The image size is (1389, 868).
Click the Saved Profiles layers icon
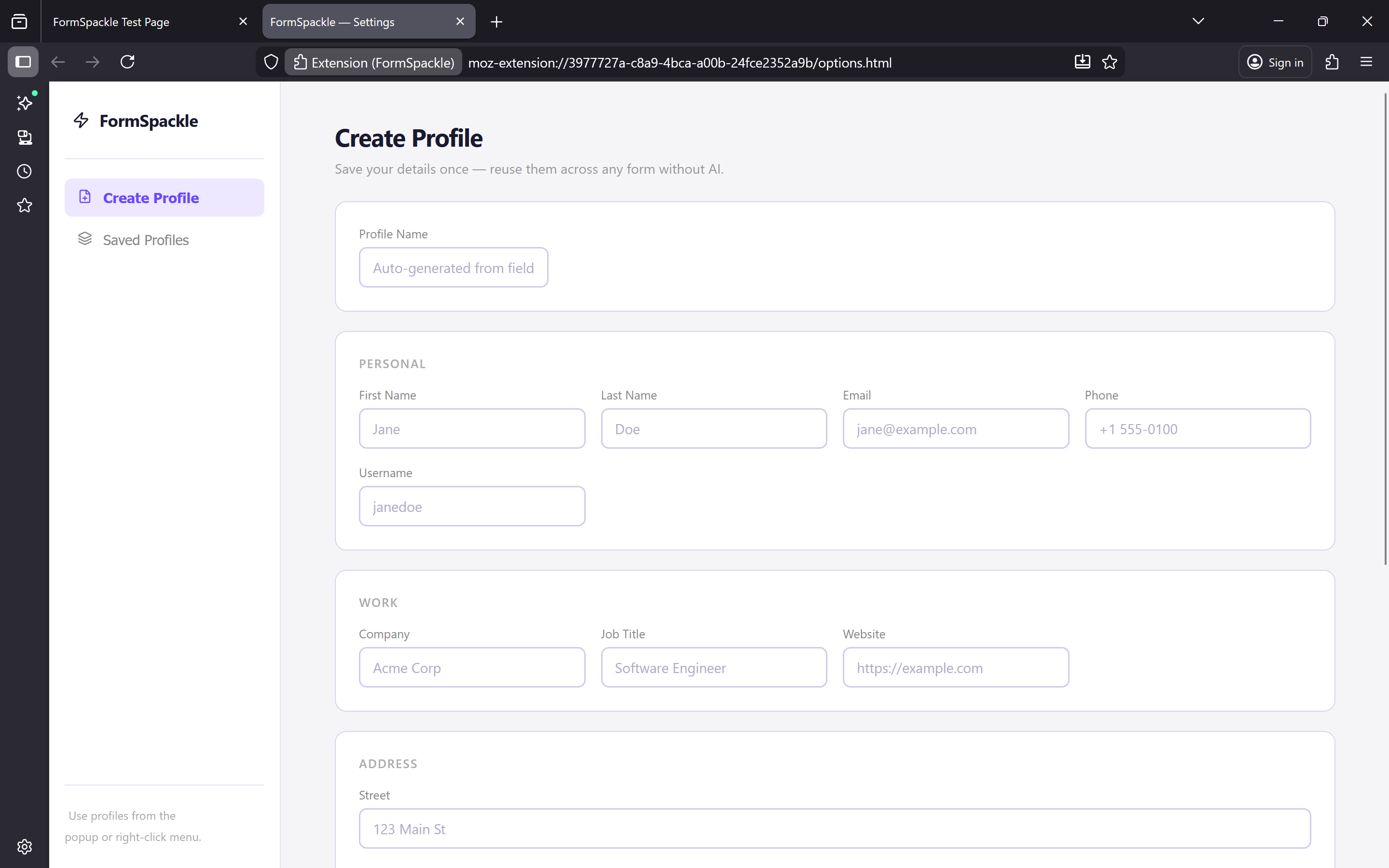tap(85, 239)
